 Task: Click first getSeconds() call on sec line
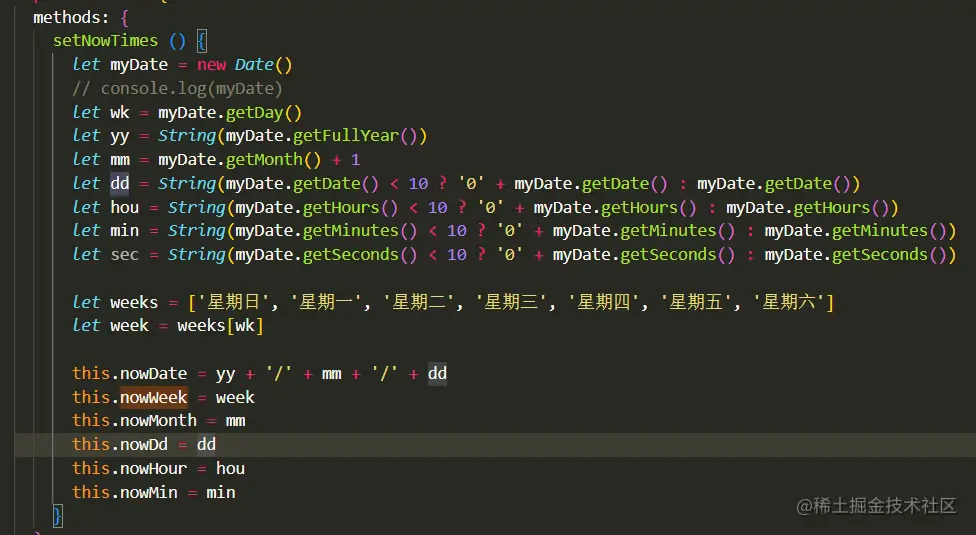tap(360, 254)
